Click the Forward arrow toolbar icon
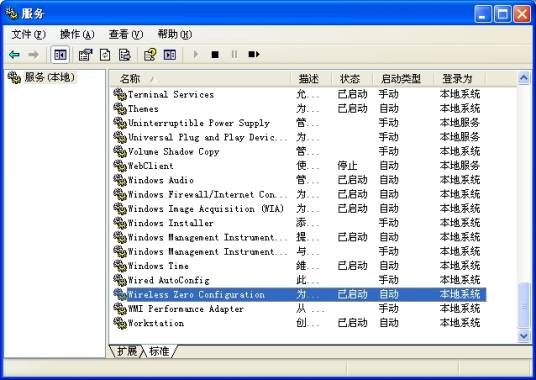This screenshot has width=536, height=380. (33, 55)
